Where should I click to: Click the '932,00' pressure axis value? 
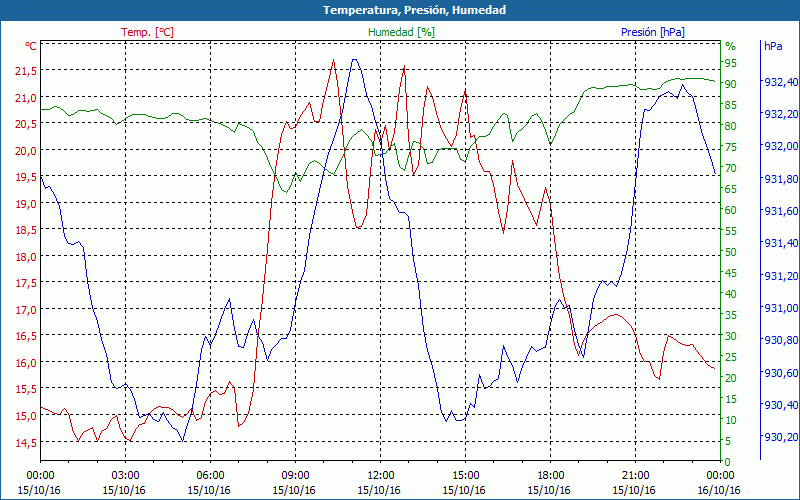(x=780, y=146)
